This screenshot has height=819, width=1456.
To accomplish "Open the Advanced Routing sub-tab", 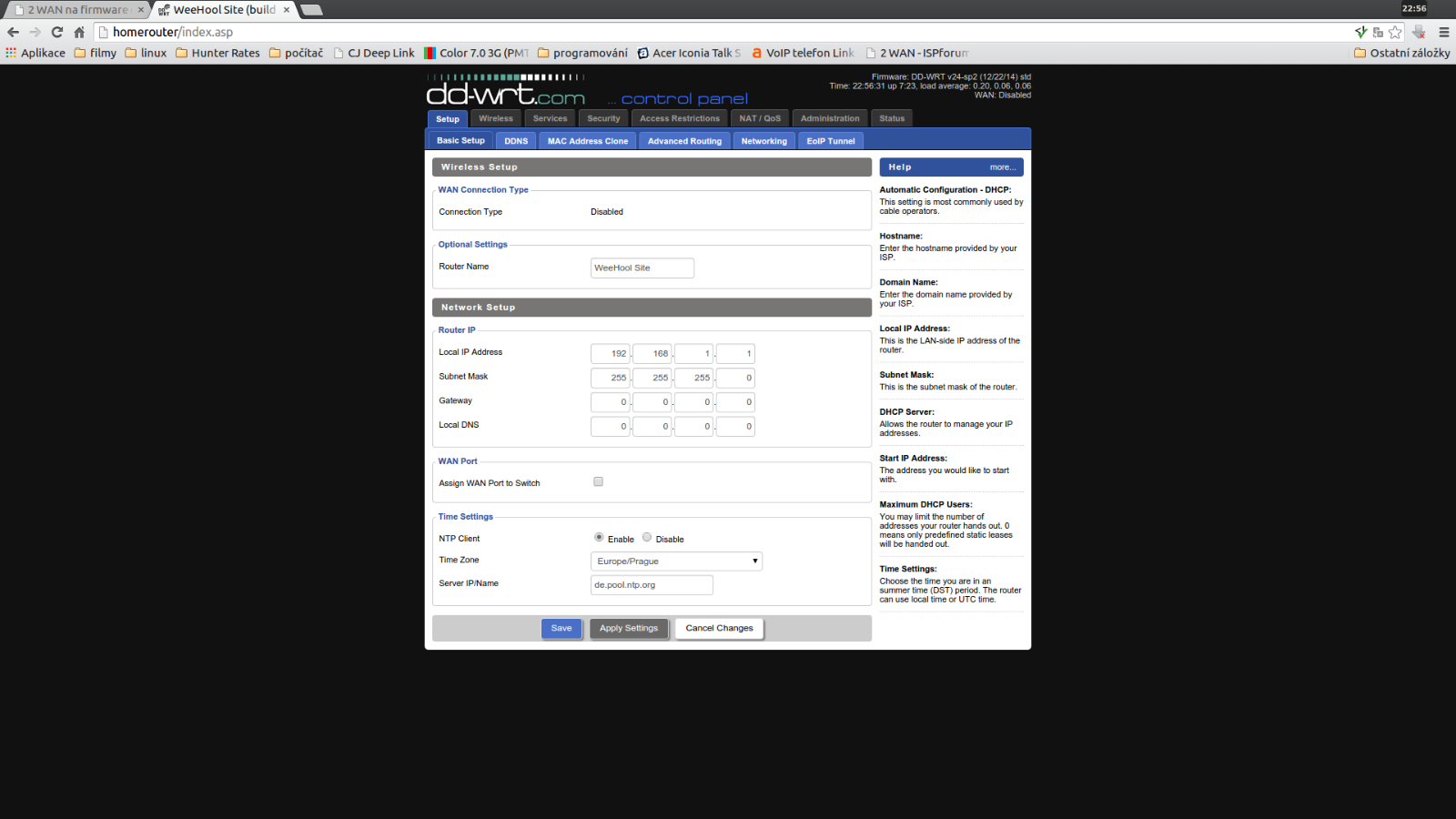I will point(684,141).
